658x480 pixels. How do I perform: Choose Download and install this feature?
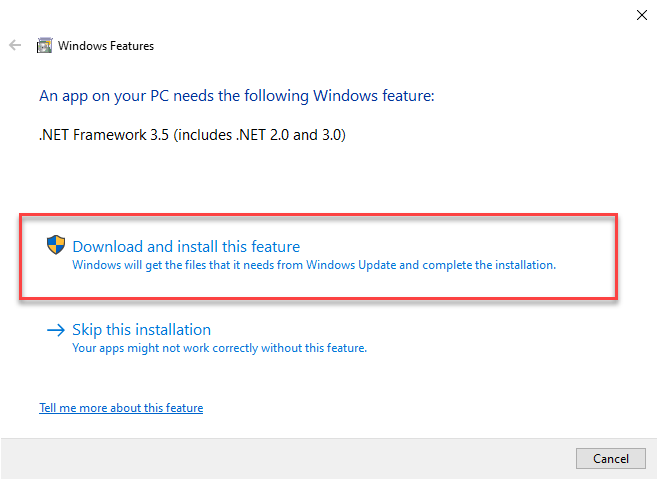point(186,247)
